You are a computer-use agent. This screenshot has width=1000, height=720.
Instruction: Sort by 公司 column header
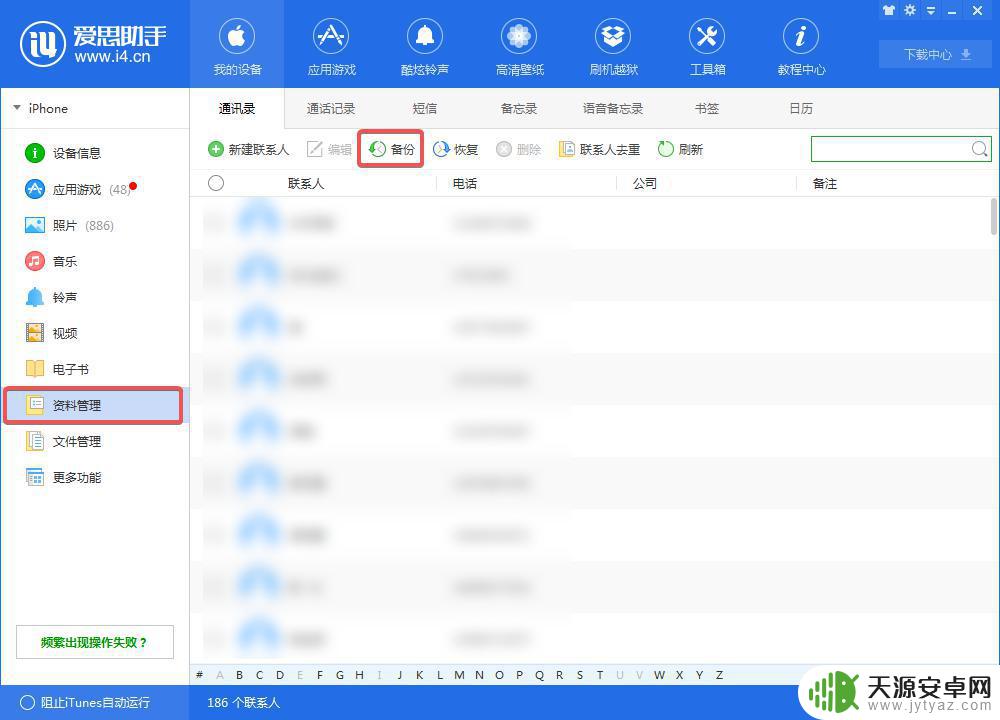click(x=645, y=184)
